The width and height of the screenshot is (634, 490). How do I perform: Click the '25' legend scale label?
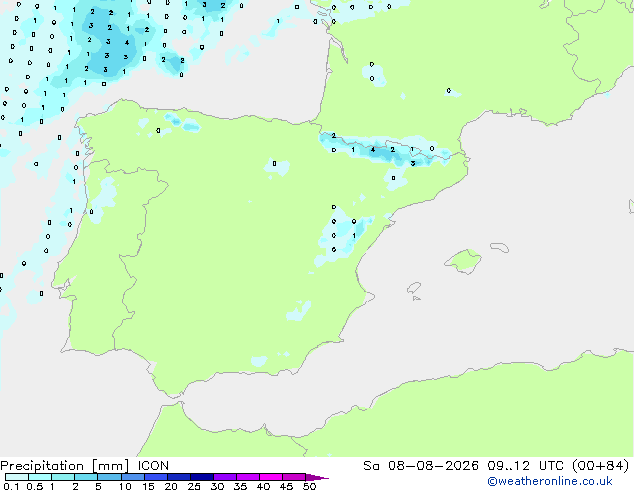coord(194,486)
